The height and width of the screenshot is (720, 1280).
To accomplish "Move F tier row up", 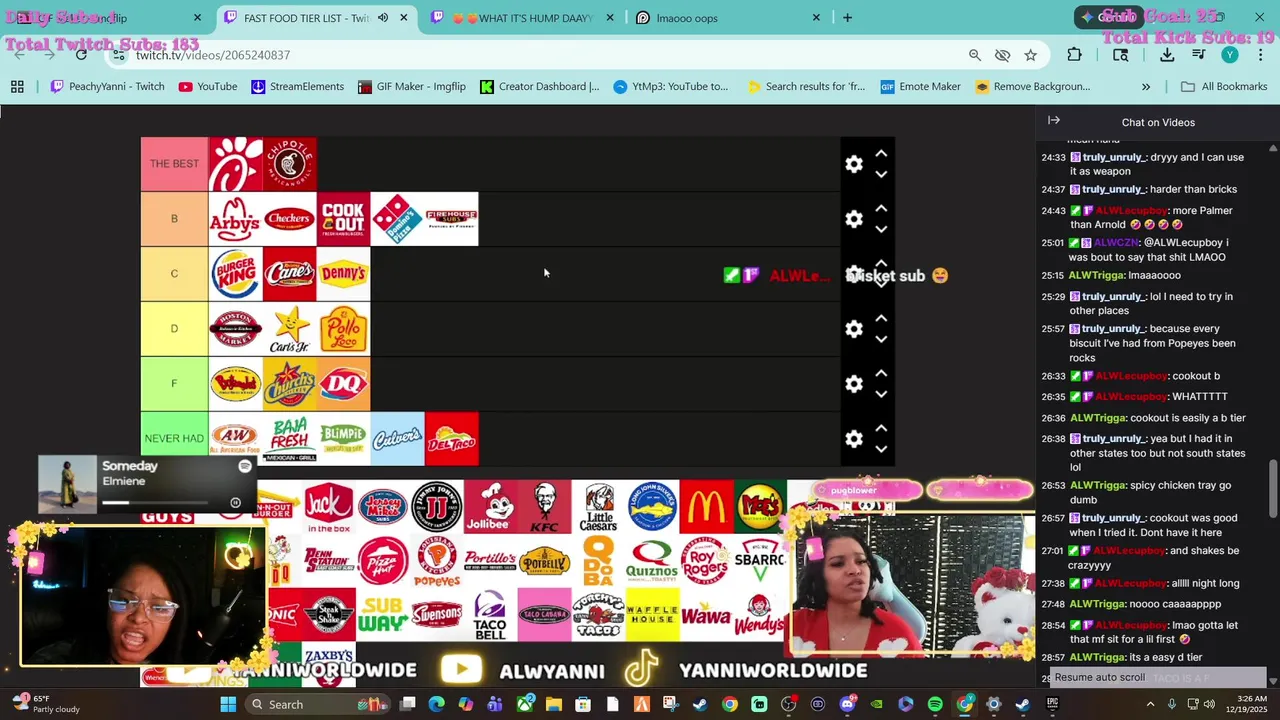I will [881, 374].
